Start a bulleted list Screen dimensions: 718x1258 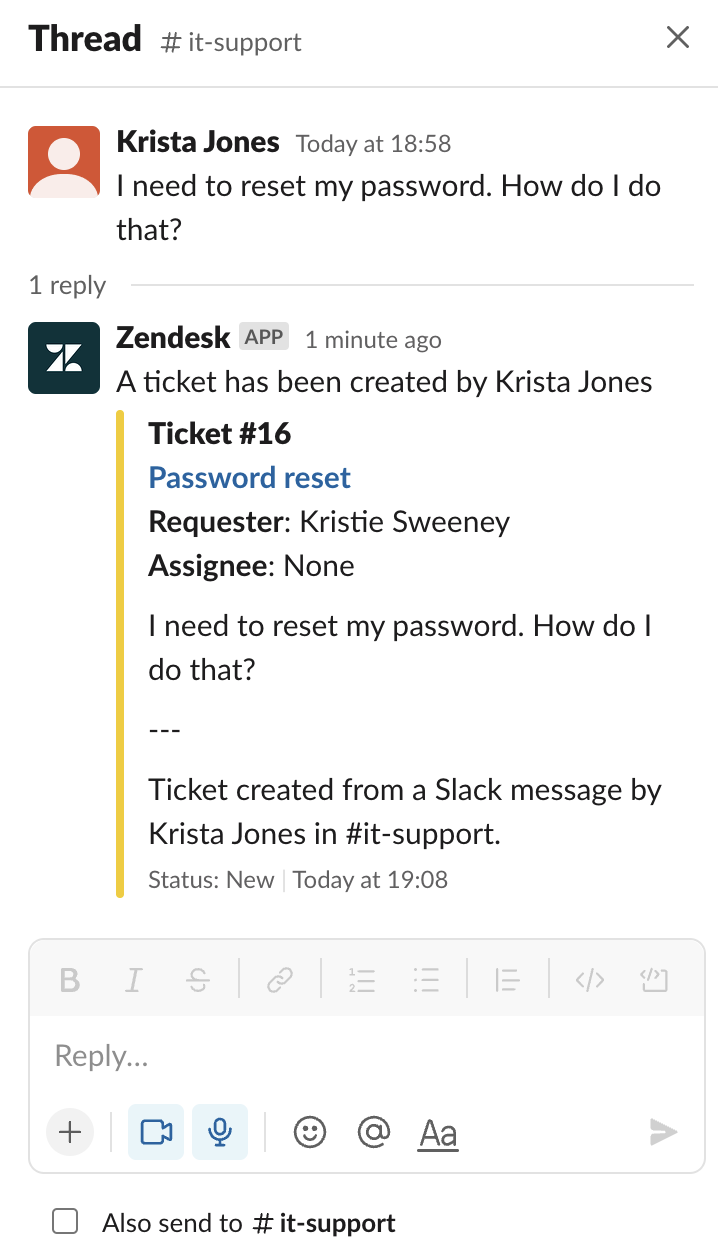coord(426,980)
